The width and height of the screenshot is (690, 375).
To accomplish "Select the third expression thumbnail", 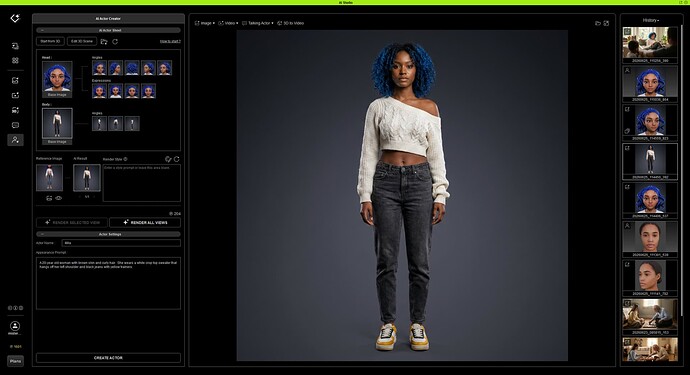I will pyautogui.click(x=132, y=91).
